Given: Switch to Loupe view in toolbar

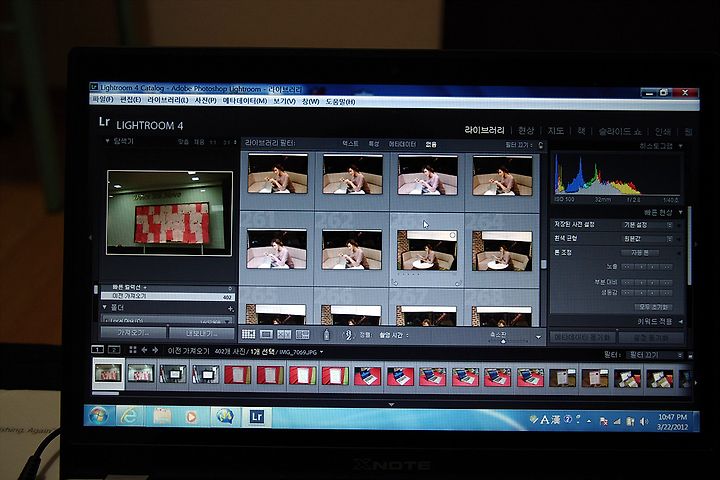Looking at the screenshot, I should pyautogui.click(x=266, y=334).
